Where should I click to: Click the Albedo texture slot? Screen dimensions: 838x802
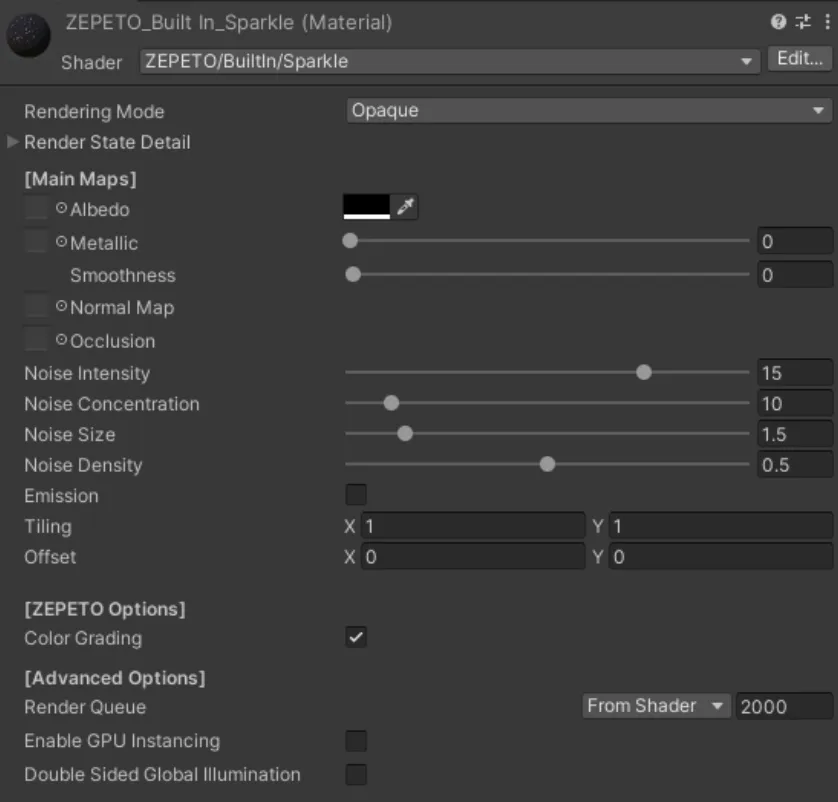(x=36, y=208)
